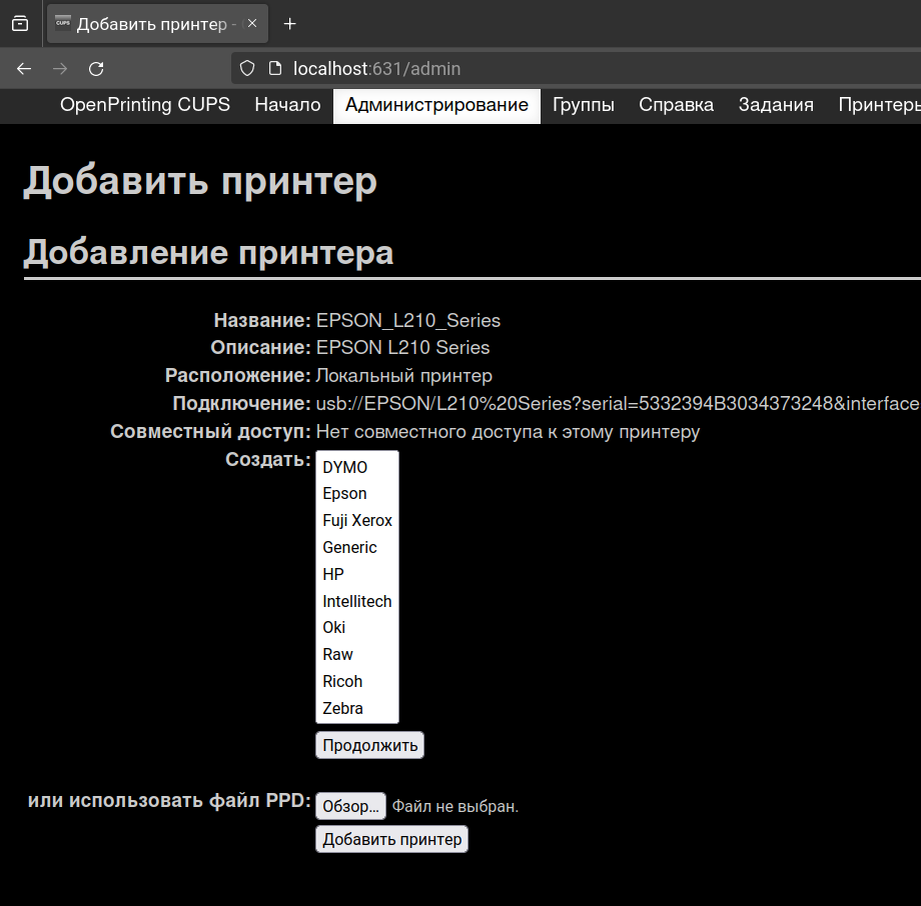This screenshot has height=906, width=921.
Task: Open the Группы section
Action: [583, 105]
